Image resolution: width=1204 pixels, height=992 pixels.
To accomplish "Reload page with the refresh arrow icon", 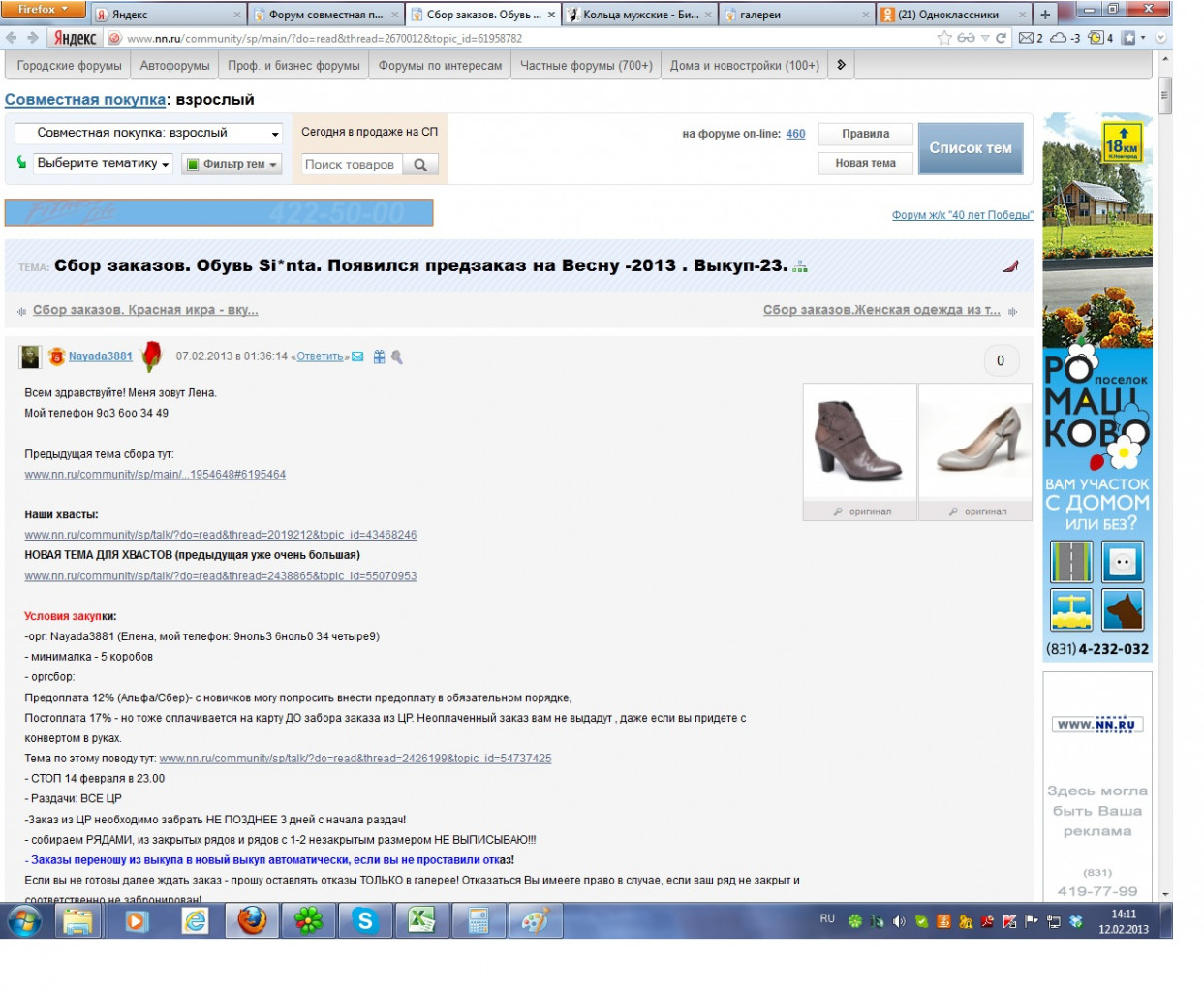I will pyautogui.click(x=1001, y=38).
